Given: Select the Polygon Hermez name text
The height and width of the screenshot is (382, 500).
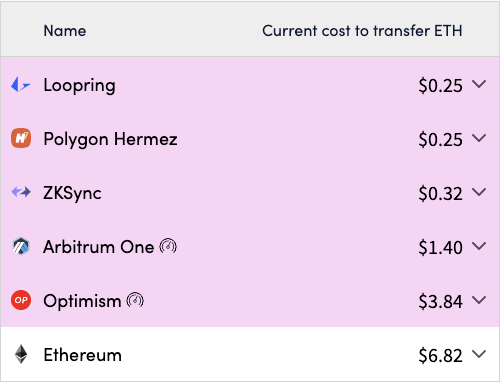Looking at the screenshot, I should coord(110,139).
